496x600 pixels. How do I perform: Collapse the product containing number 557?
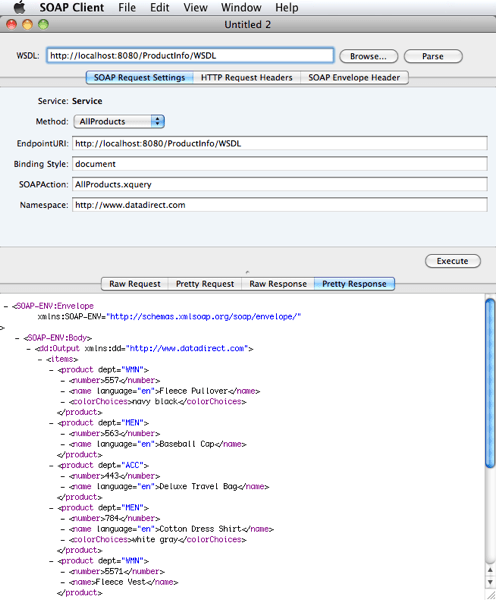coord(52,370)
